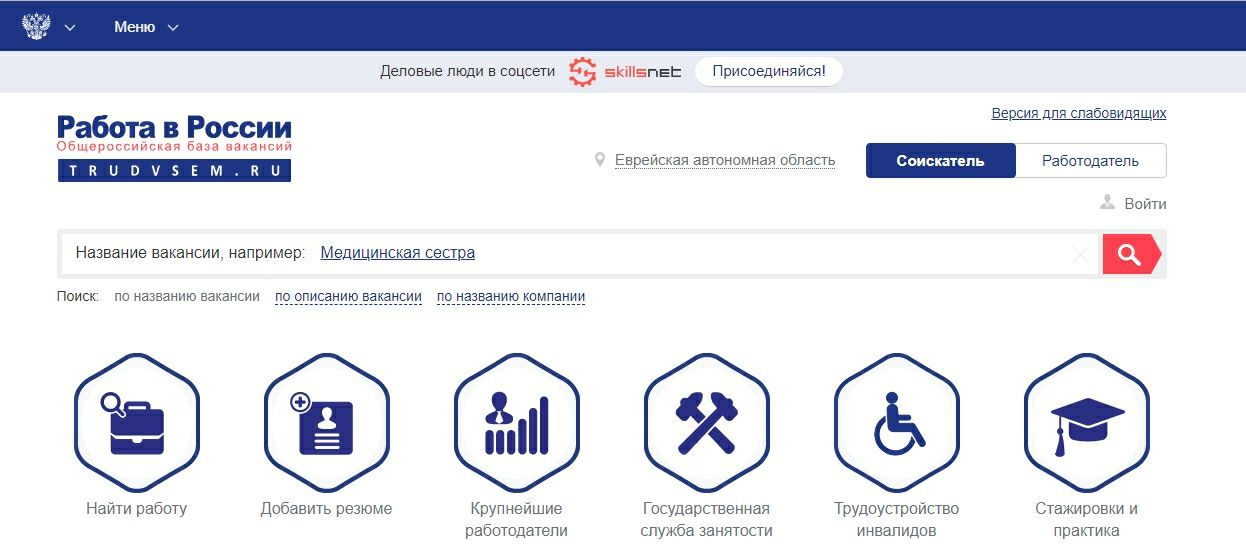Click the Russian coat of arms emblem

coord(37,27)
